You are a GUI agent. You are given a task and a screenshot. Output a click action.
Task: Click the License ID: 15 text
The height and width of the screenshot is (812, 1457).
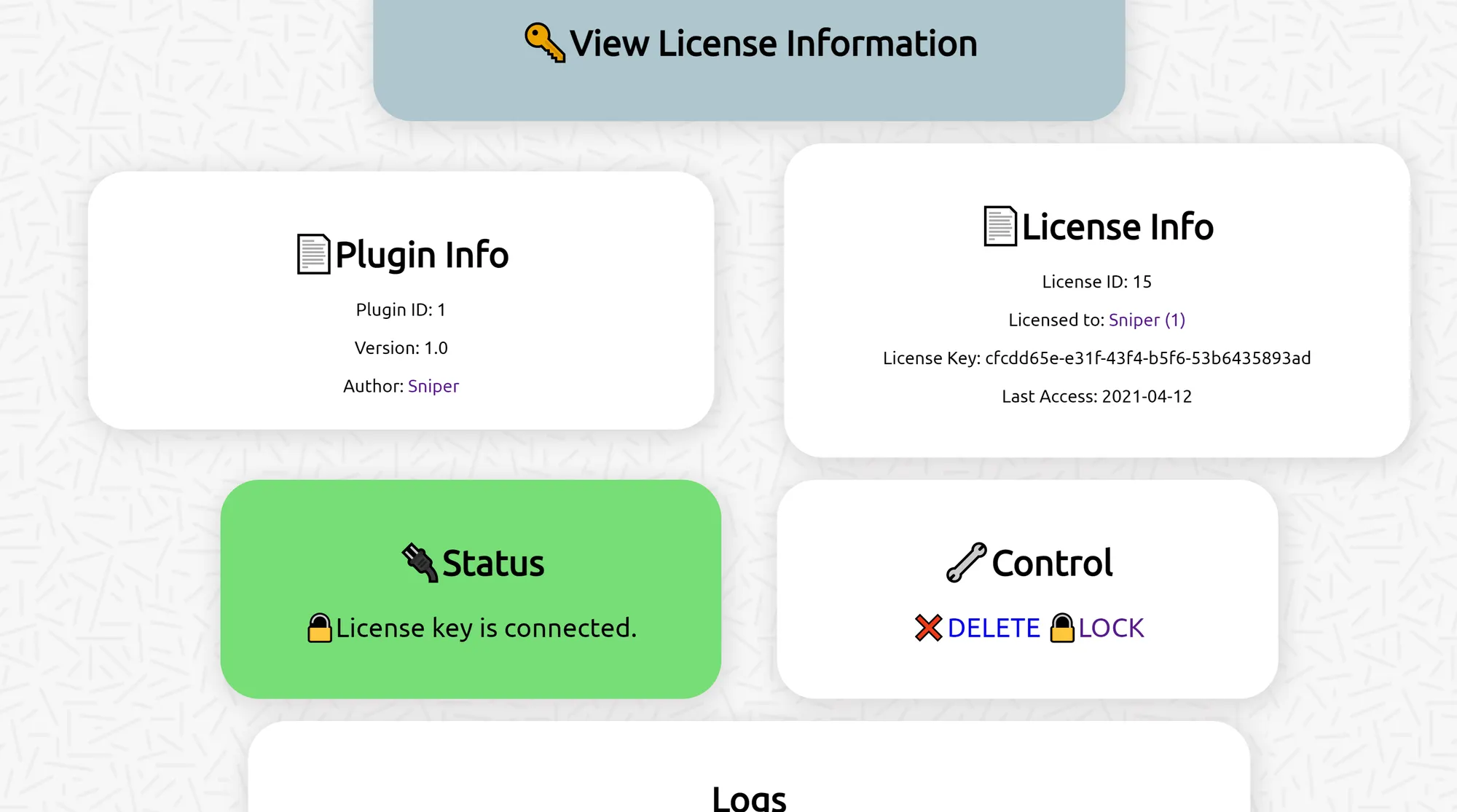click(1096, 282)
